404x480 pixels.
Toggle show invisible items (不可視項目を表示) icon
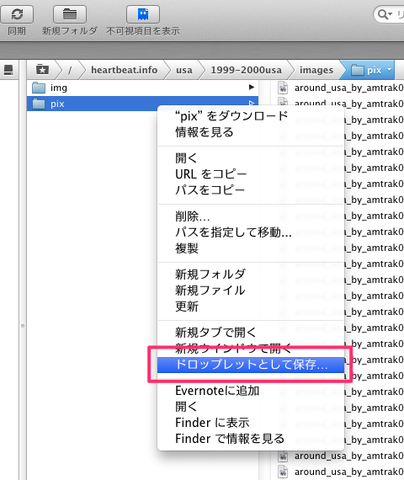[x=143, y=14]
